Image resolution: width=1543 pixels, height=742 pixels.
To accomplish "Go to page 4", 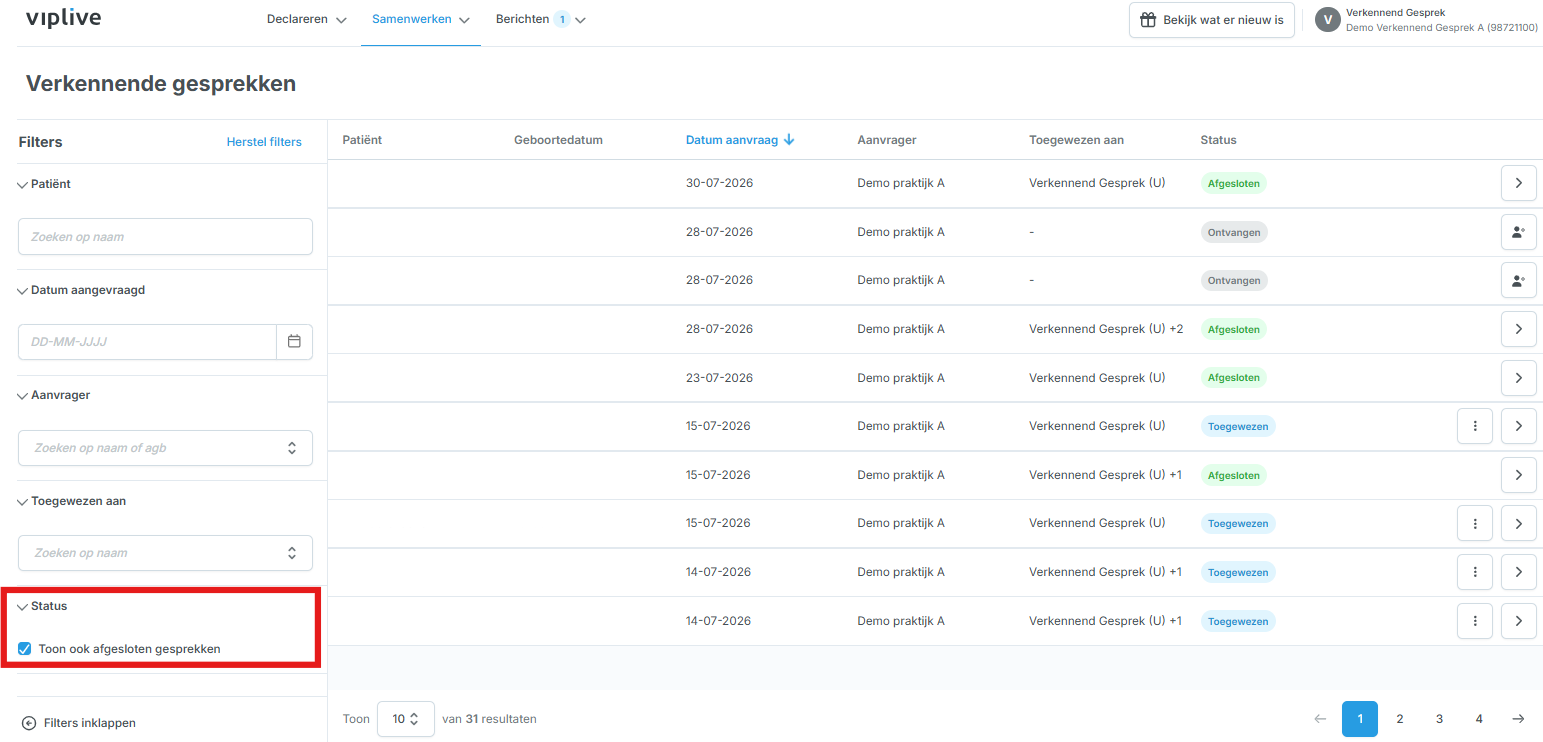I will point(1479,719).
